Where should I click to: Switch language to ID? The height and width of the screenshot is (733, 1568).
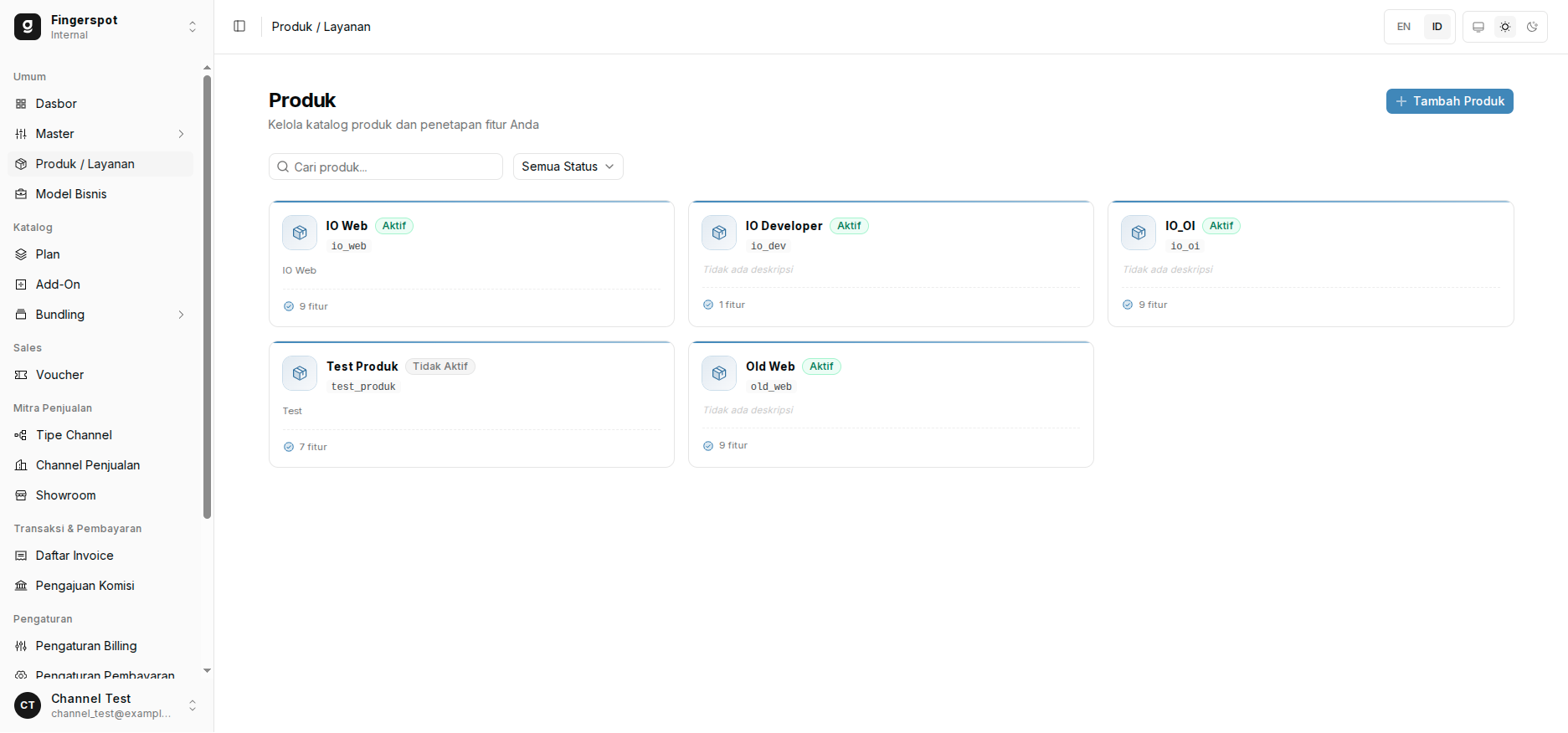pyautogui.click(x=1437, y=27)
